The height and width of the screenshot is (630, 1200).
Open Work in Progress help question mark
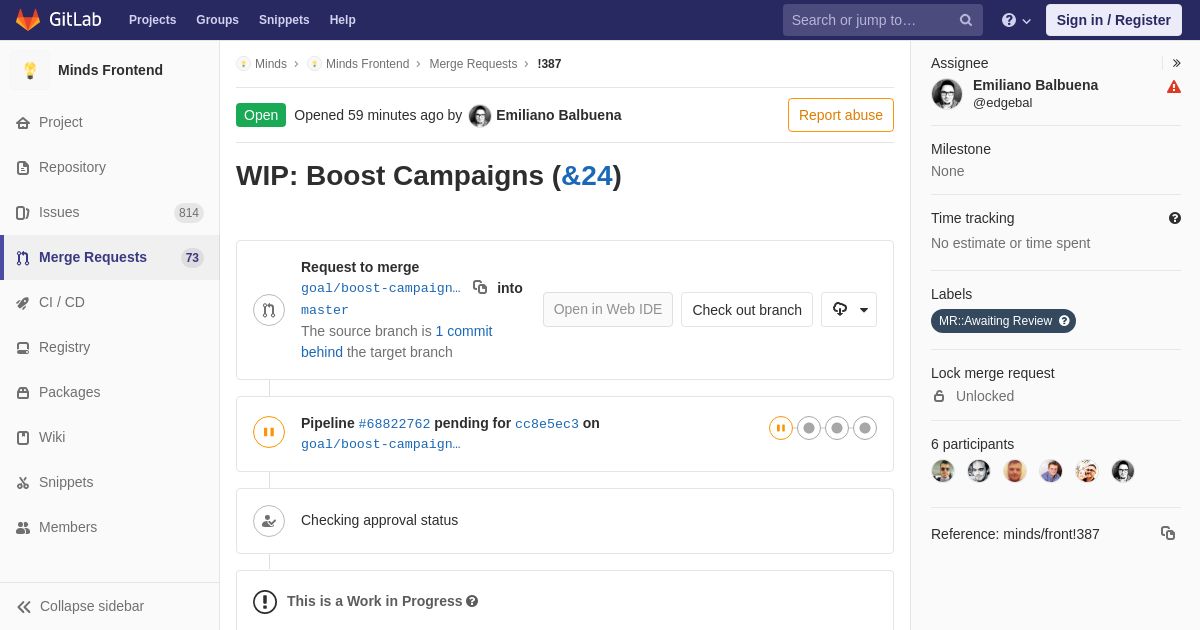[472, 601]
